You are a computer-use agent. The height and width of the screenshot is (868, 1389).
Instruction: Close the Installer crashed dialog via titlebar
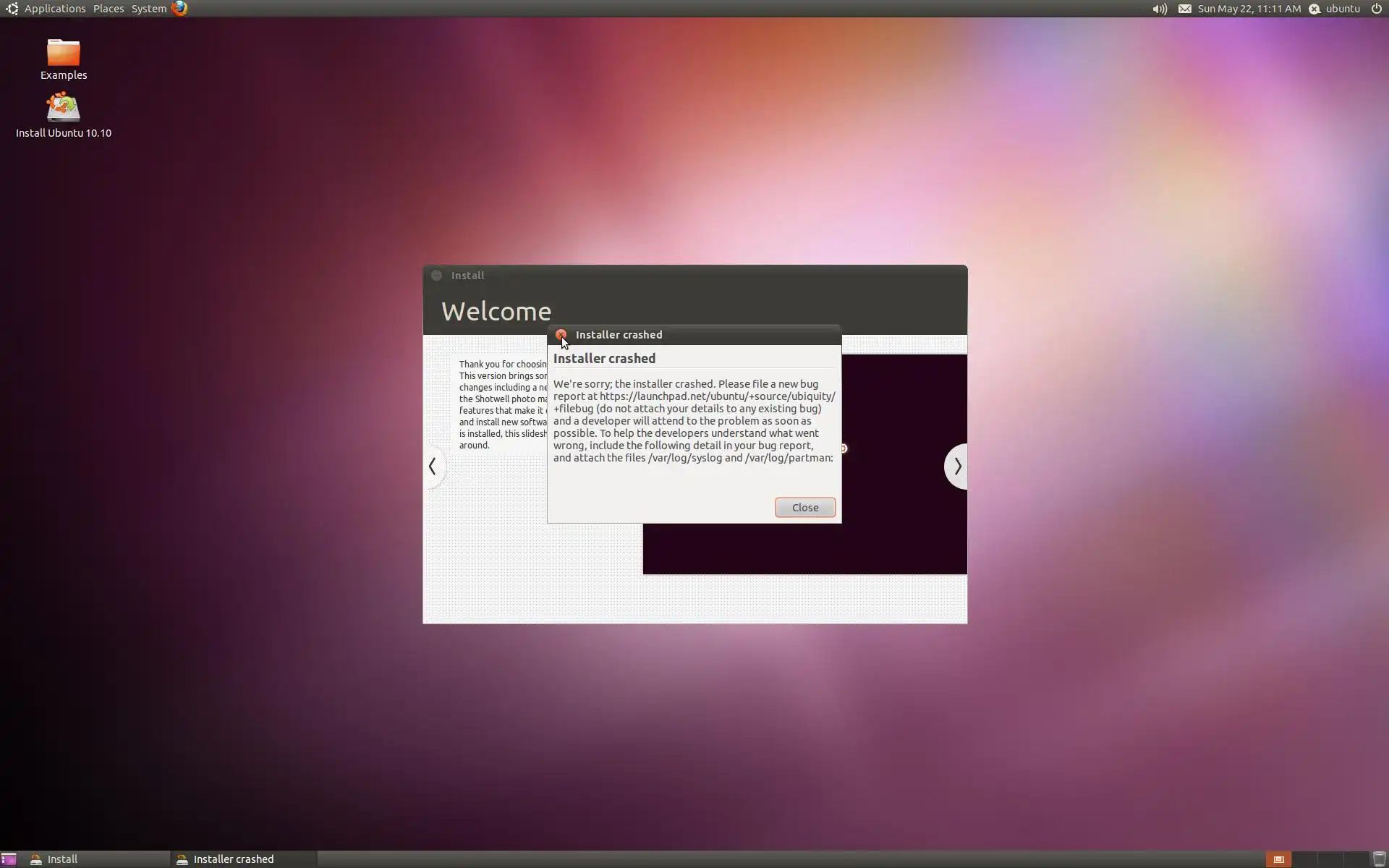point(561,334)
